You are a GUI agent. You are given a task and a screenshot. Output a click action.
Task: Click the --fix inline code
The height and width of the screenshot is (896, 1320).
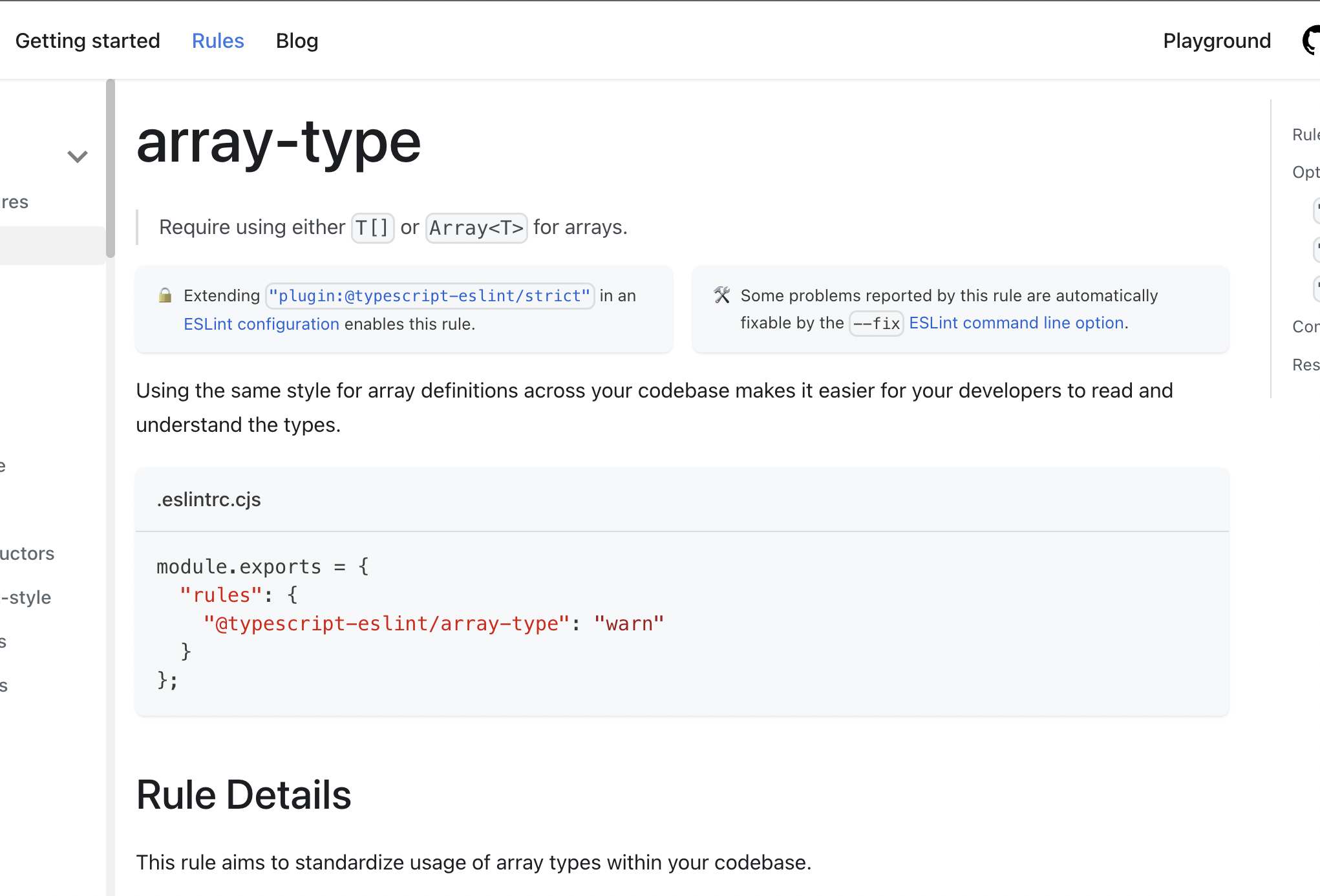pos(877,323)
